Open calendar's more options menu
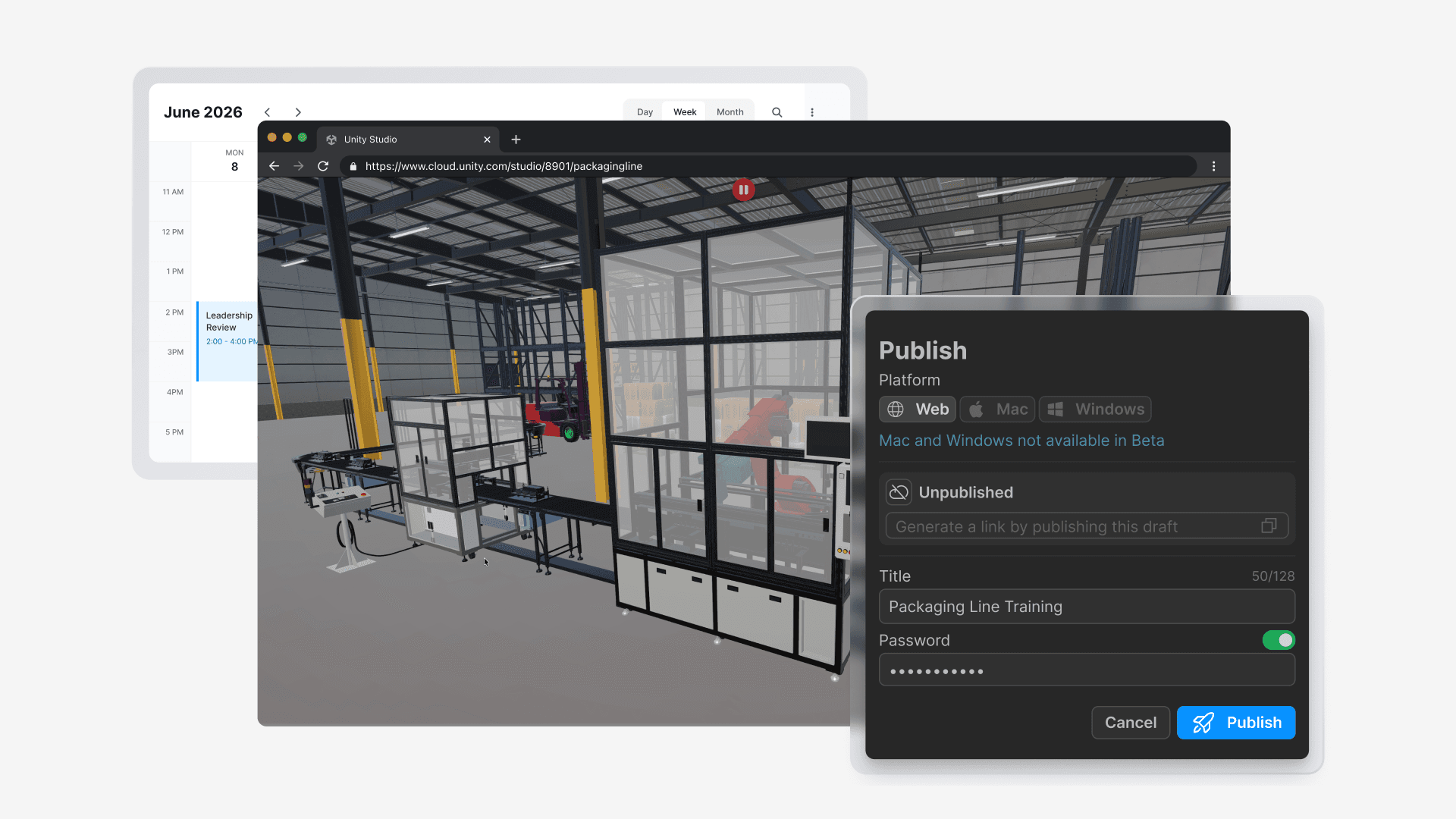The height and width of the screenshot is (819, 1456). pos(812,112)
